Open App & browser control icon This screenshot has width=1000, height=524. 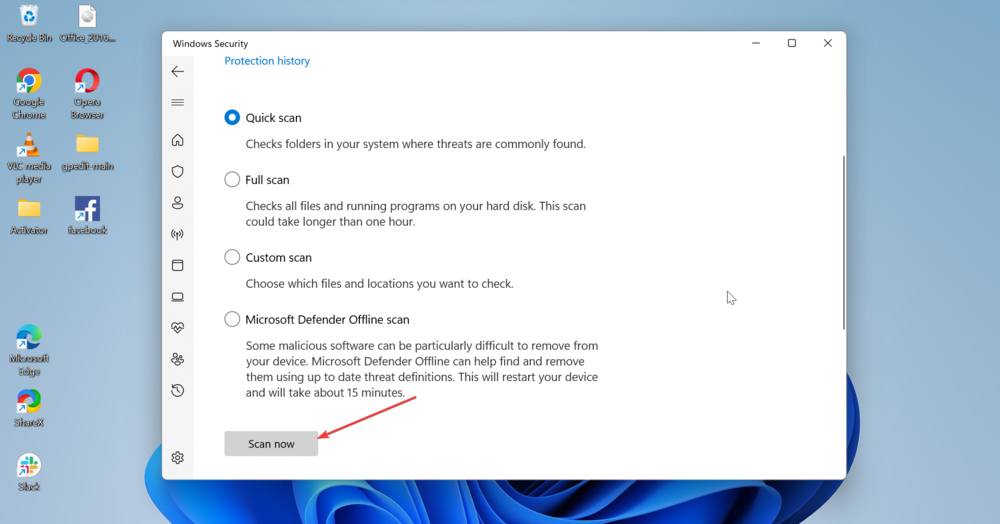tap(178, 265)
